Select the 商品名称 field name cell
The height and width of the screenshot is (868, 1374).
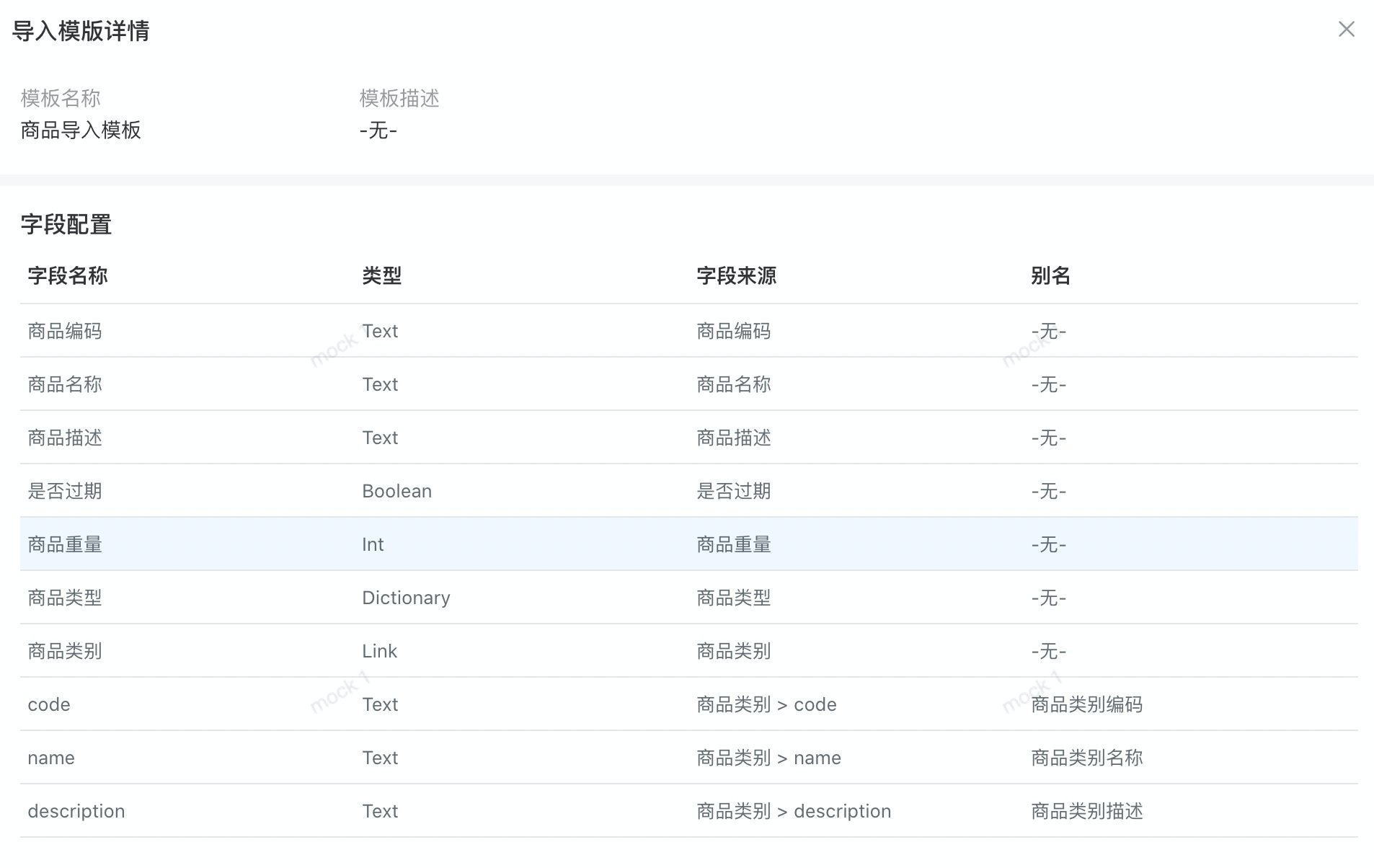pyautogui.click(x=65, y=385)
